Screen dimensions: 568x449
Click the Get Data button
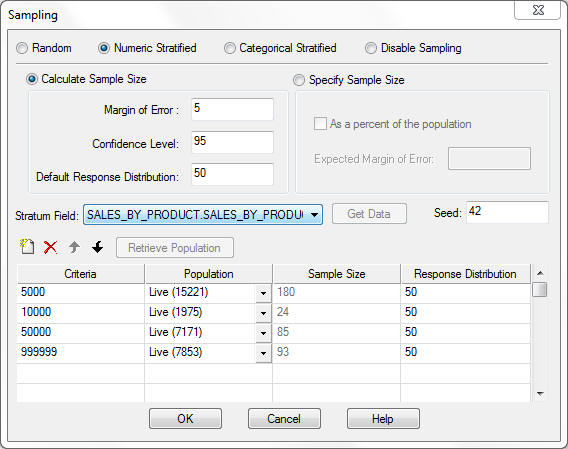(369, 213)
